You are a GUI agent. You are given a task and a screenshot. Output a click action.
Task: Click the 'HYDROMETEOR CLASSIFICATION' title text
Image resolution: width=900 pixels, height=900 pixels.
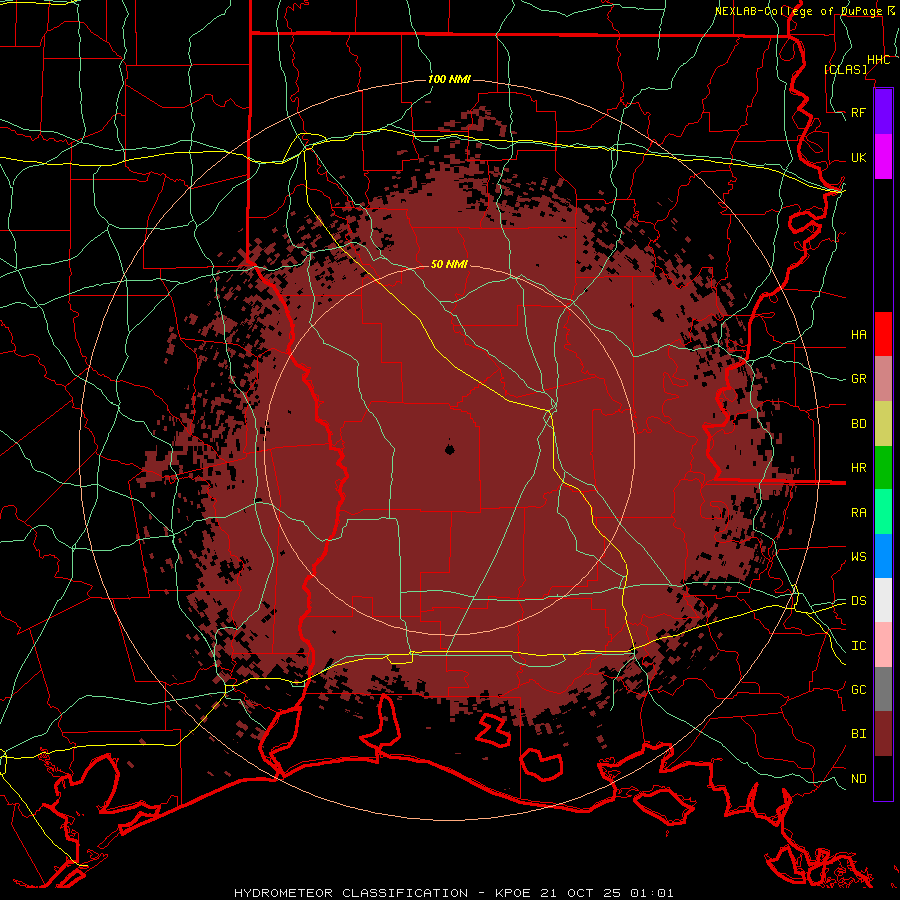[x=351, y=893]
